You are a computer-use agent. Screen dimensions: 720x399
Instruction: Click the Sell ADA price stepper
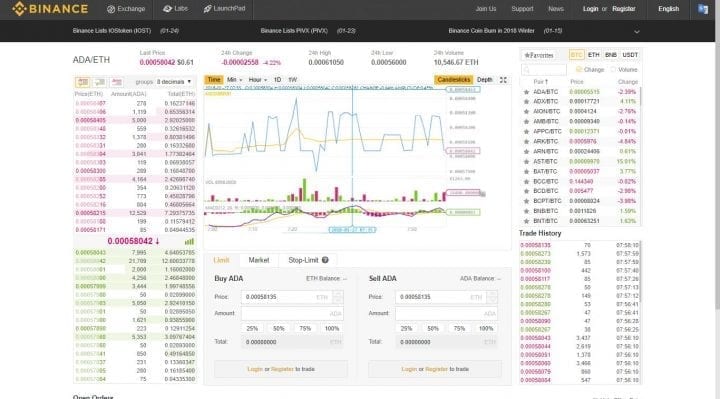492,298
